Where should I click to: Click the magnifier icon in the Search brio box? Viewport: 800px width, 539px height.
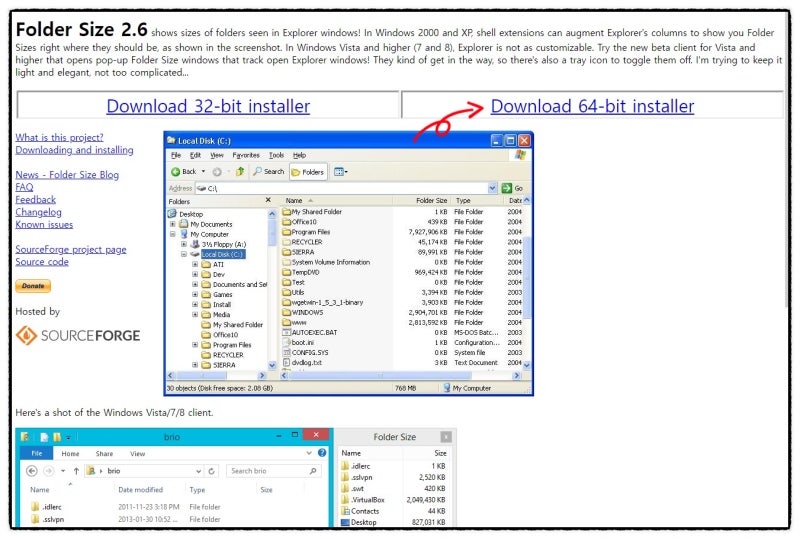click(x=313, y=471)
